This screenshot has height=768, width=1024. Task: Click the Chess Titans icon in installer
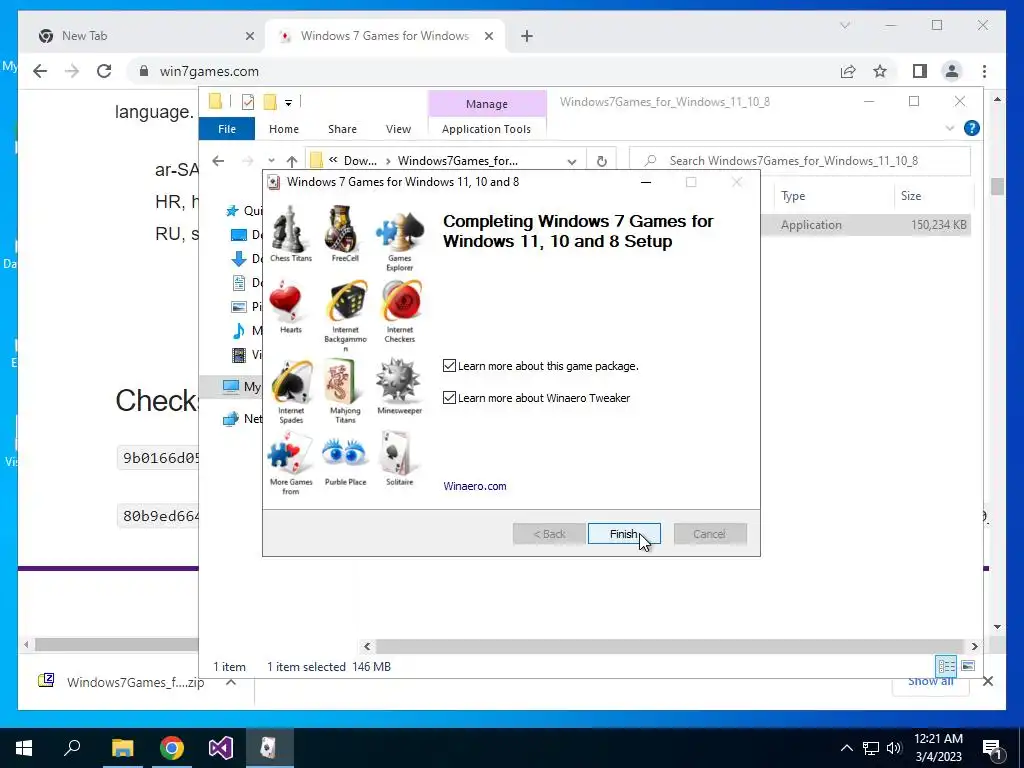click(x=290, y=230)
